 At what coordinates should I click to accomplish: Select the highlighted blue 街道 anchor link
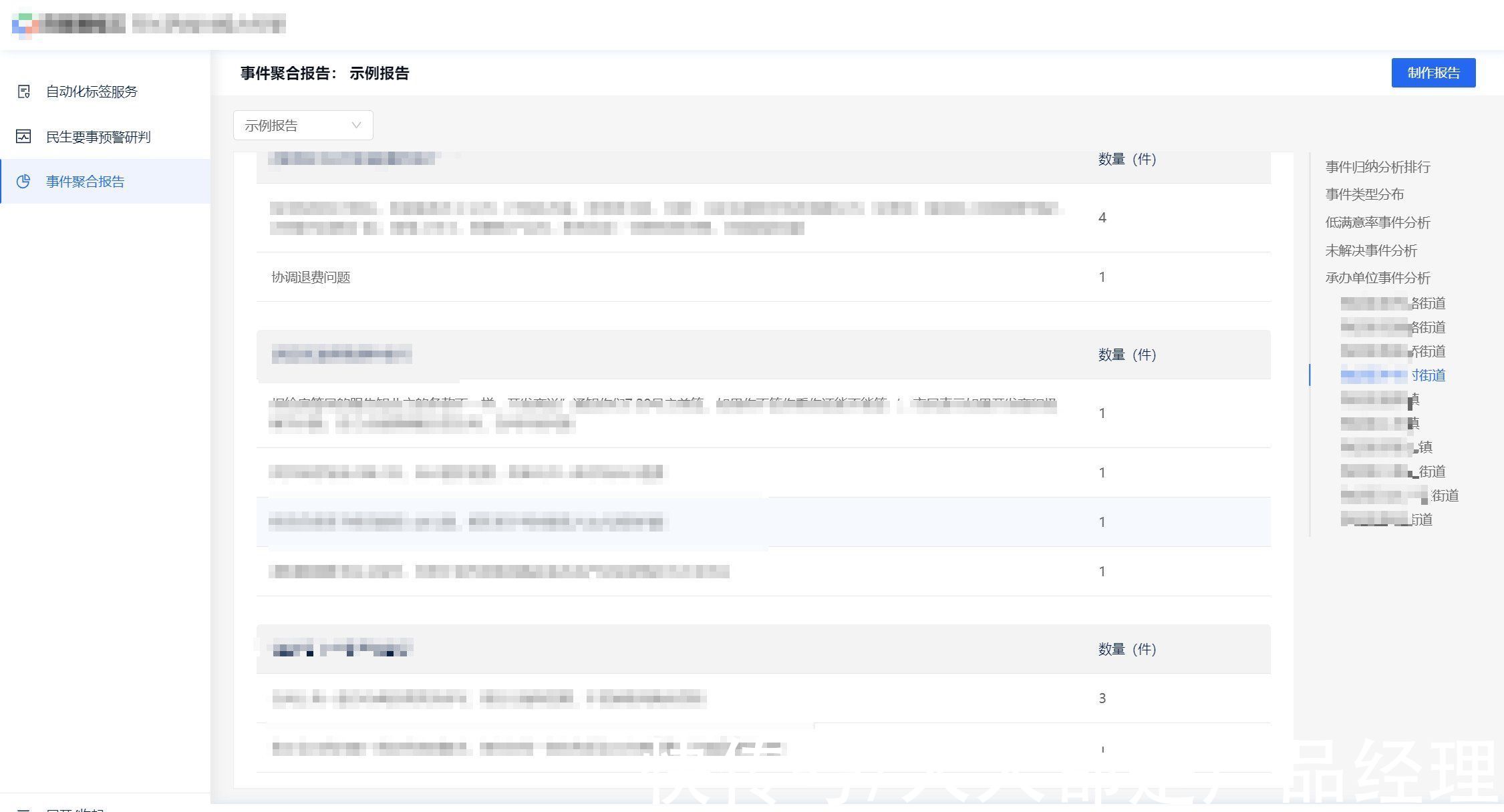tap(1392, 375)
